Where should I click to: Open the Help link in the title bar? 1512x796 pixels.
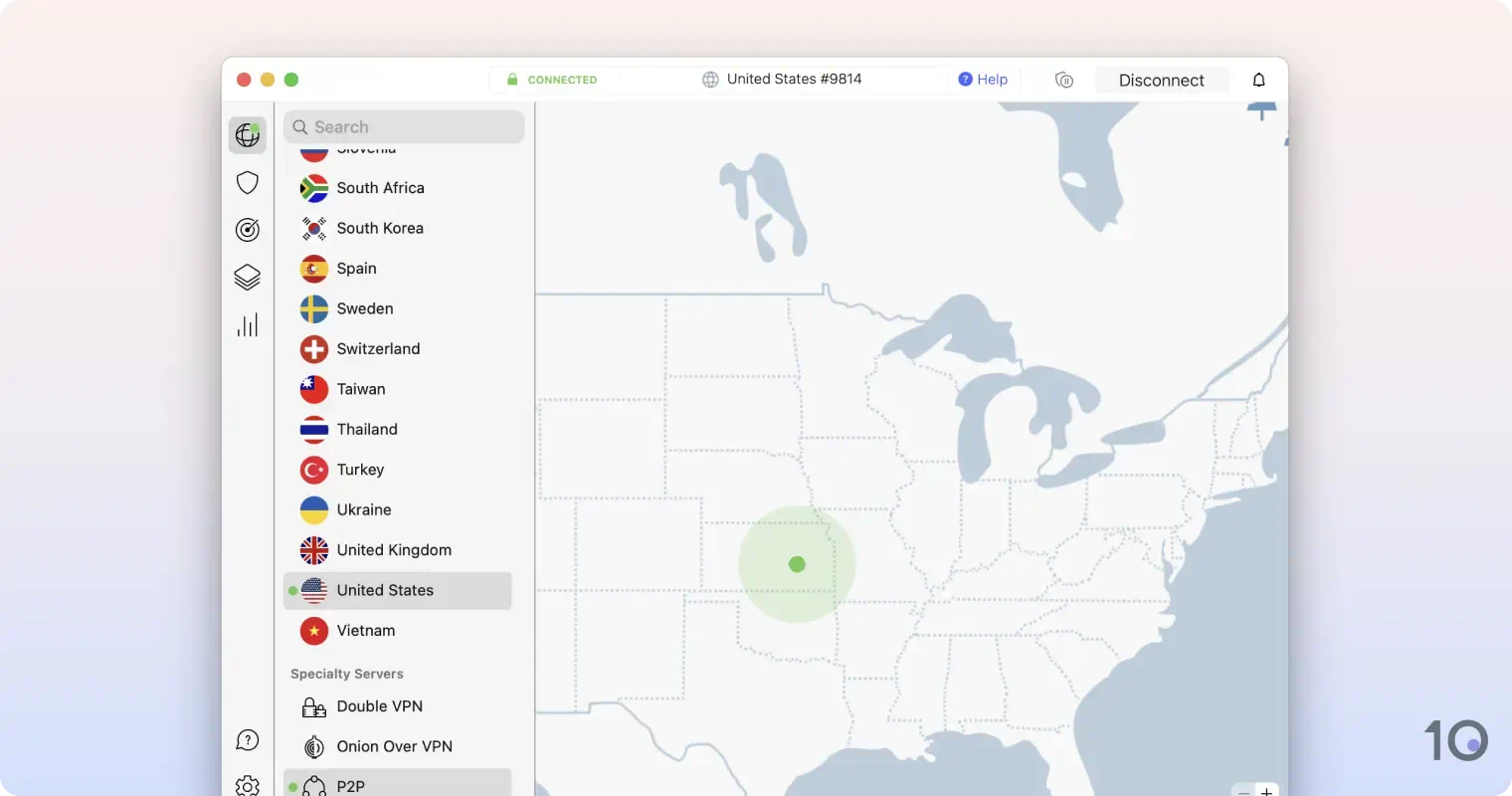pos(983,79)
